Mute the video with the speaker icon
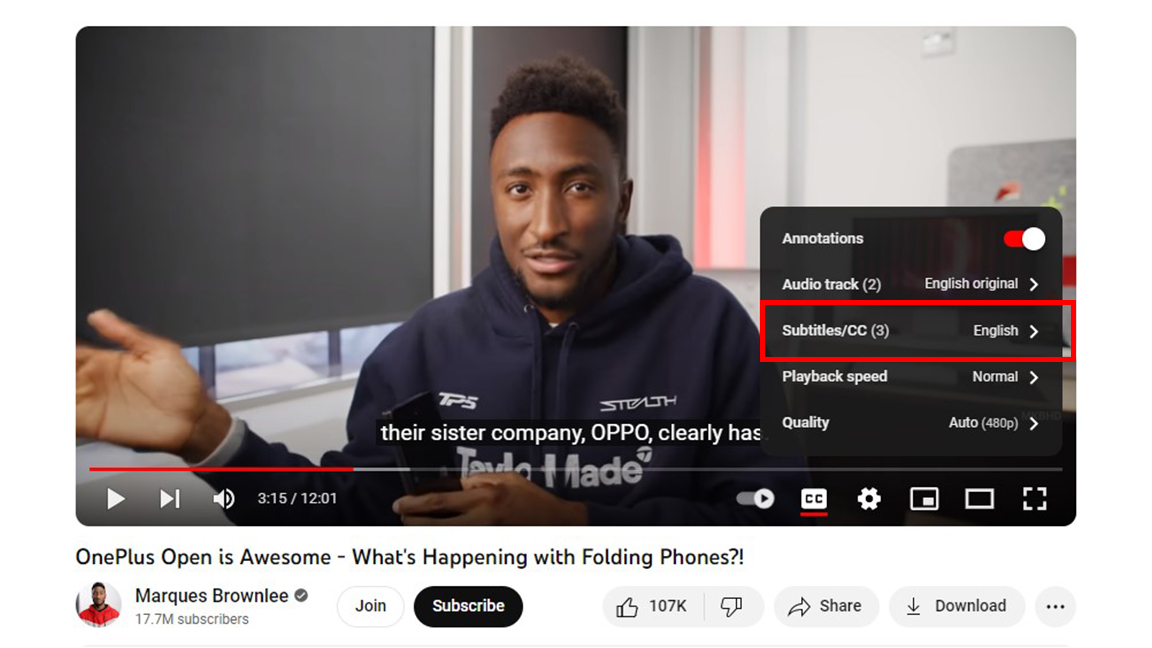The image size is (1152, 648). point(223,499)
